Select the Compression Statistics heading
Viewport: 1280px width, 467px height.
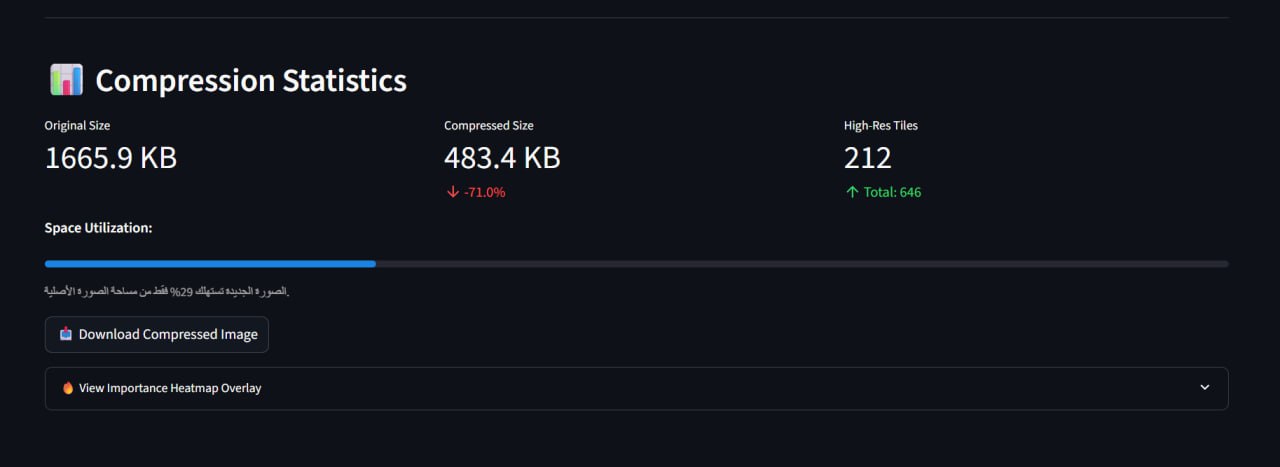click(x=251, y=81)
